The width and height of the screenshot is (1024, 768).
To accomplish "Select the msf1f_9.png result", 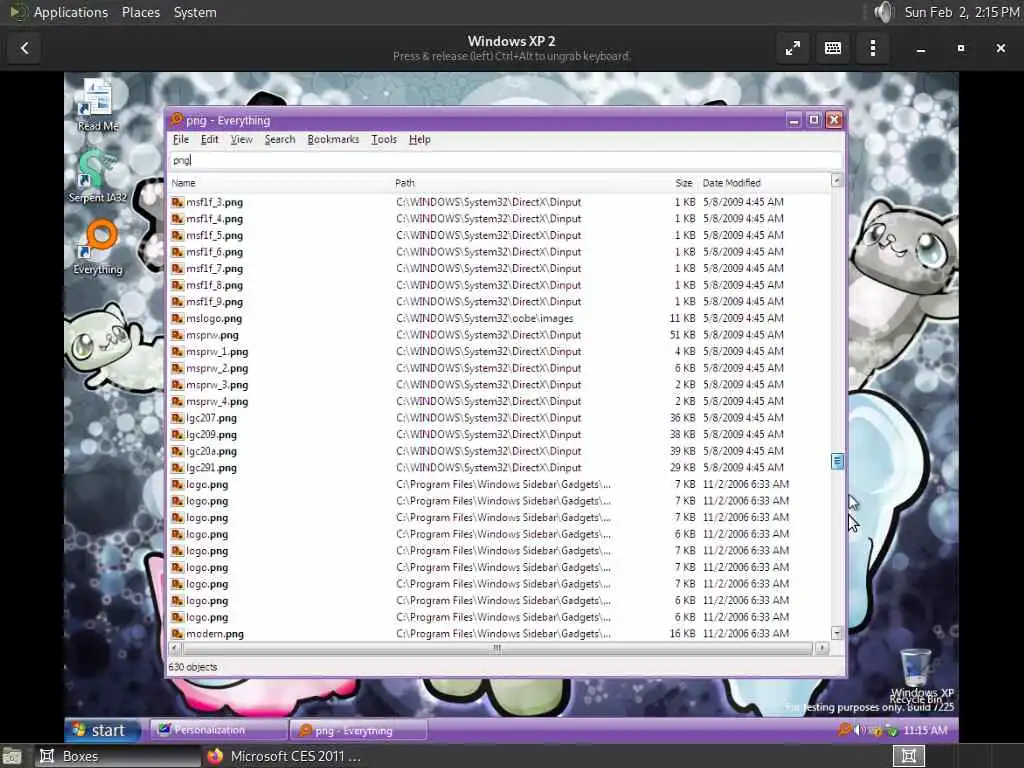I will [x=214, y=302].
